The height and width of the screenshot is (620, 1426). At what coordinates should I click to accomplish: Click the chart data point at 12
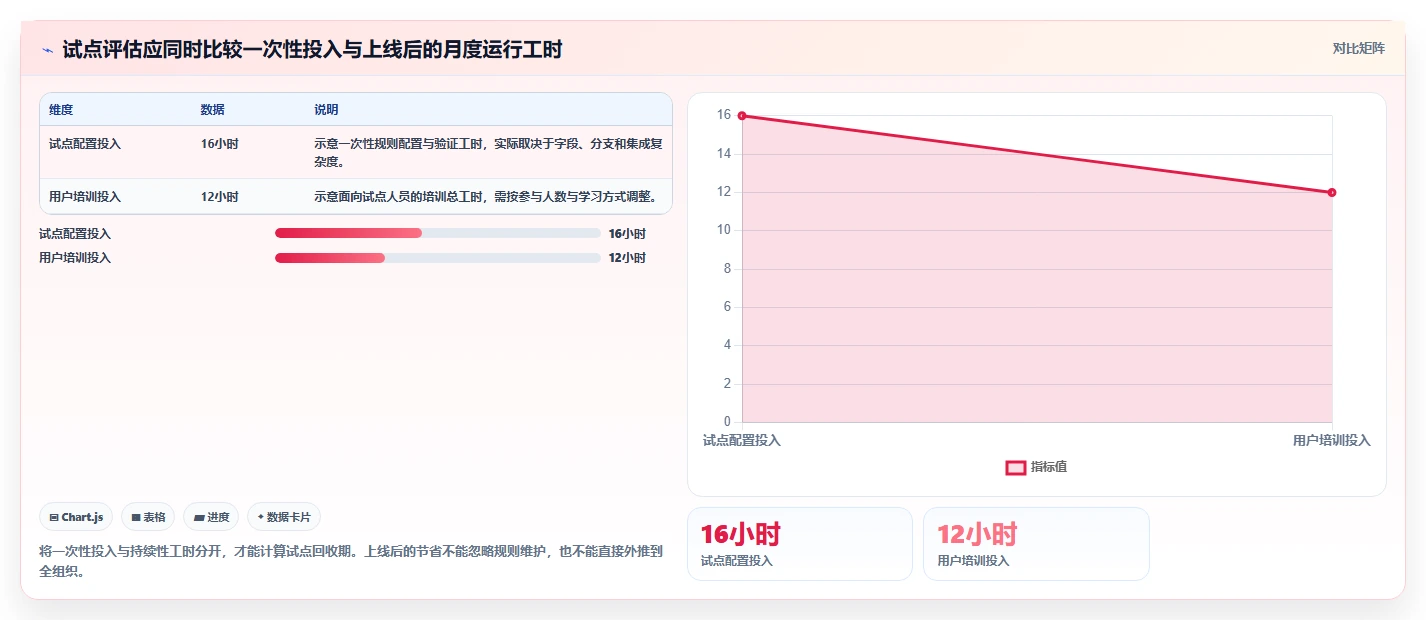point(1332,192)
